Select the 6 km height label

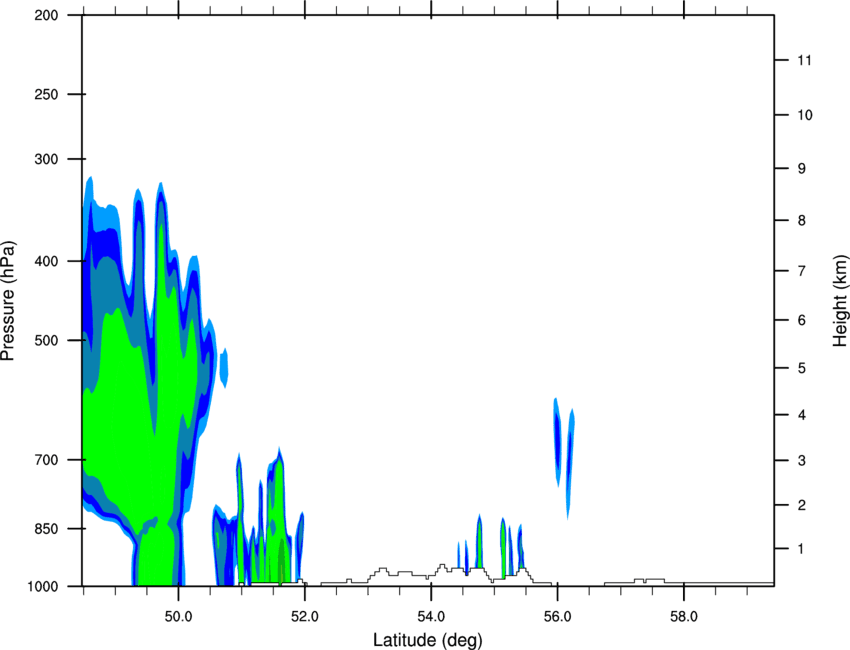(x=802, y=320)
